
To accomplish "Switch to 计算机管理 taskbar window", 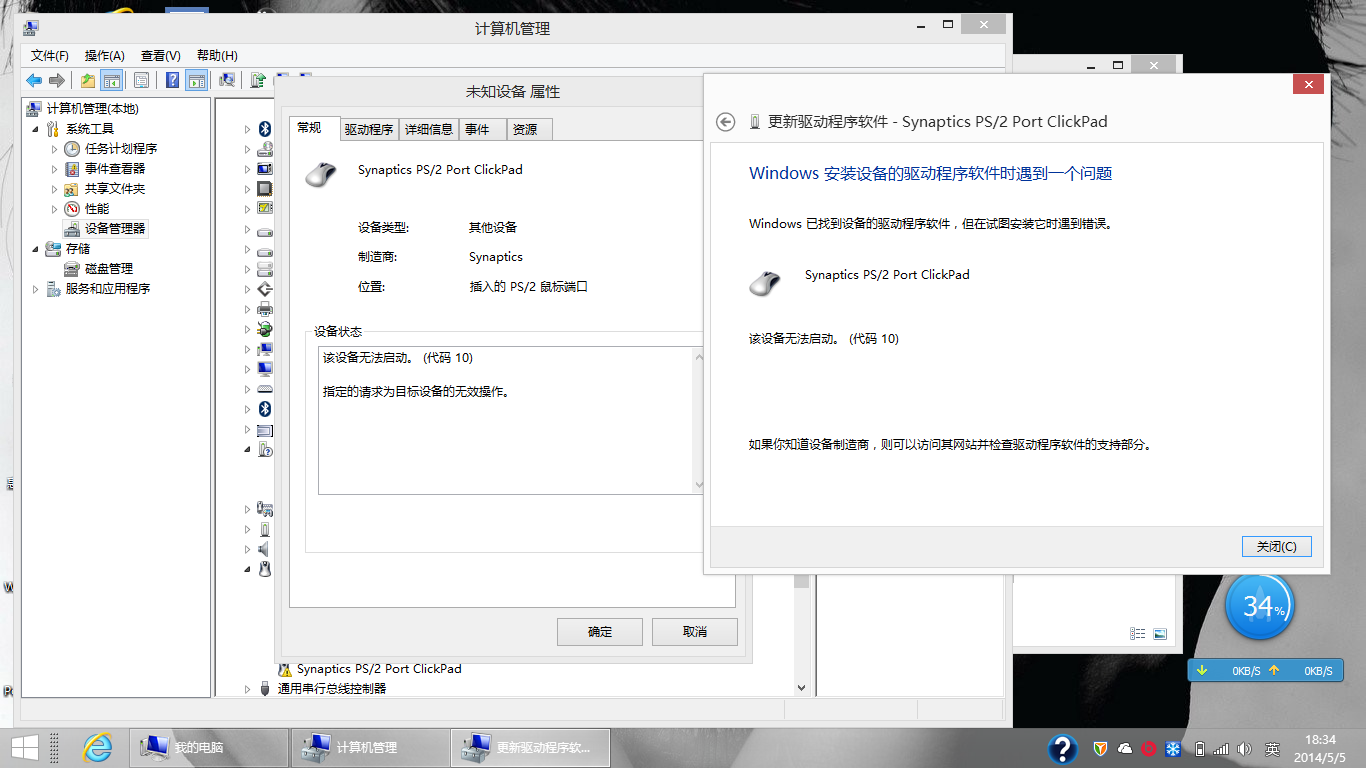I will tap(370, 748).
